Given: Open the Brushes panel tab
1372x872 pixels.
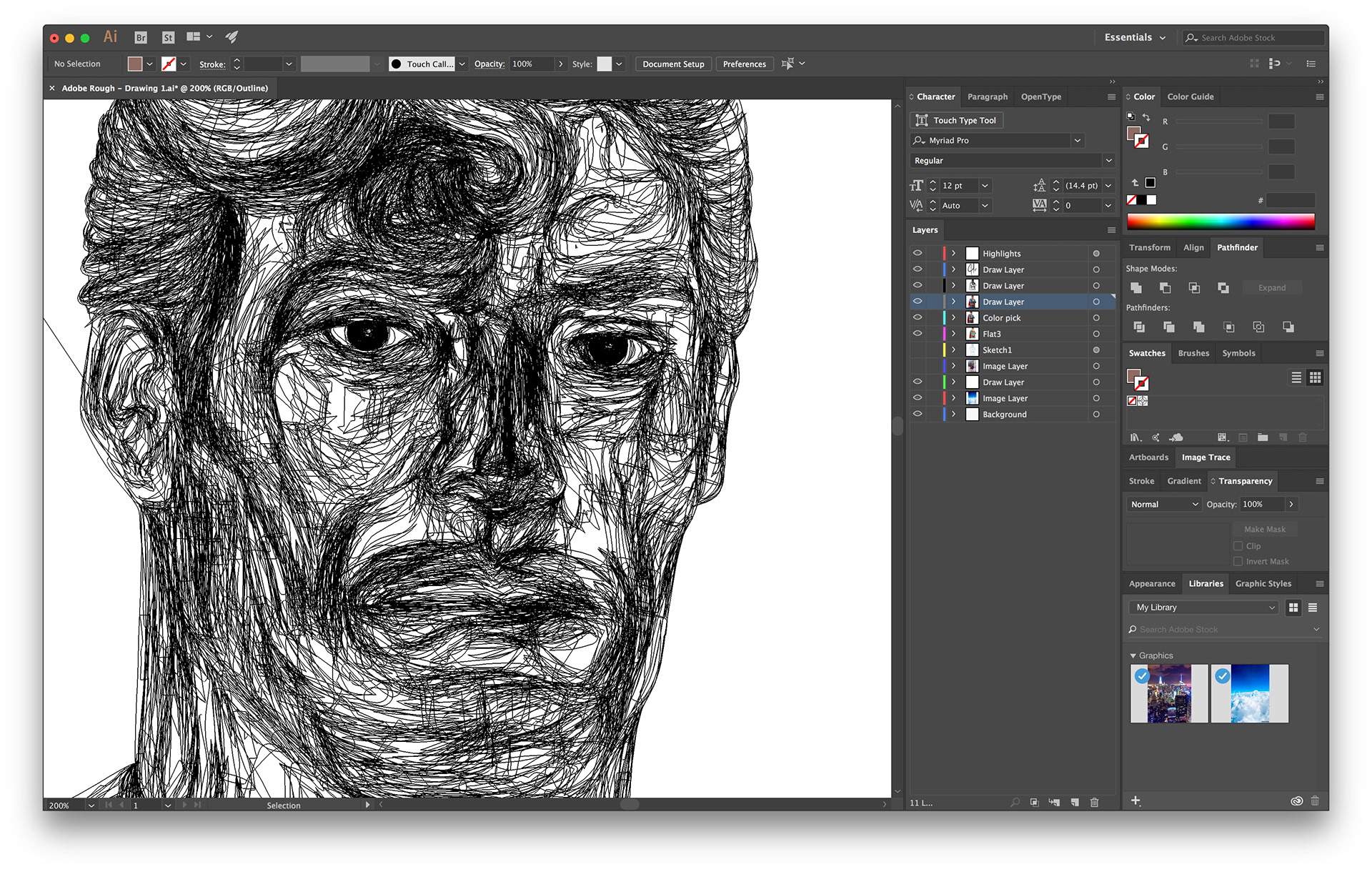Looking at the screenshot, I should (x=1193, y=353).
